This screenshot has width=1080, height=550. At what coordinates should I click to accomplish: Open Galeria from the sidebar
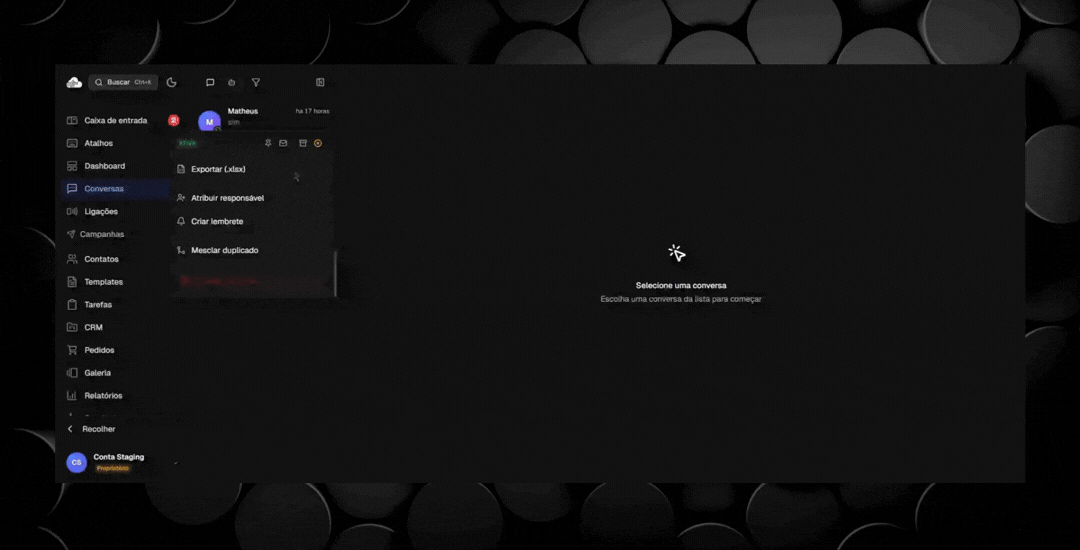point(116,372)
